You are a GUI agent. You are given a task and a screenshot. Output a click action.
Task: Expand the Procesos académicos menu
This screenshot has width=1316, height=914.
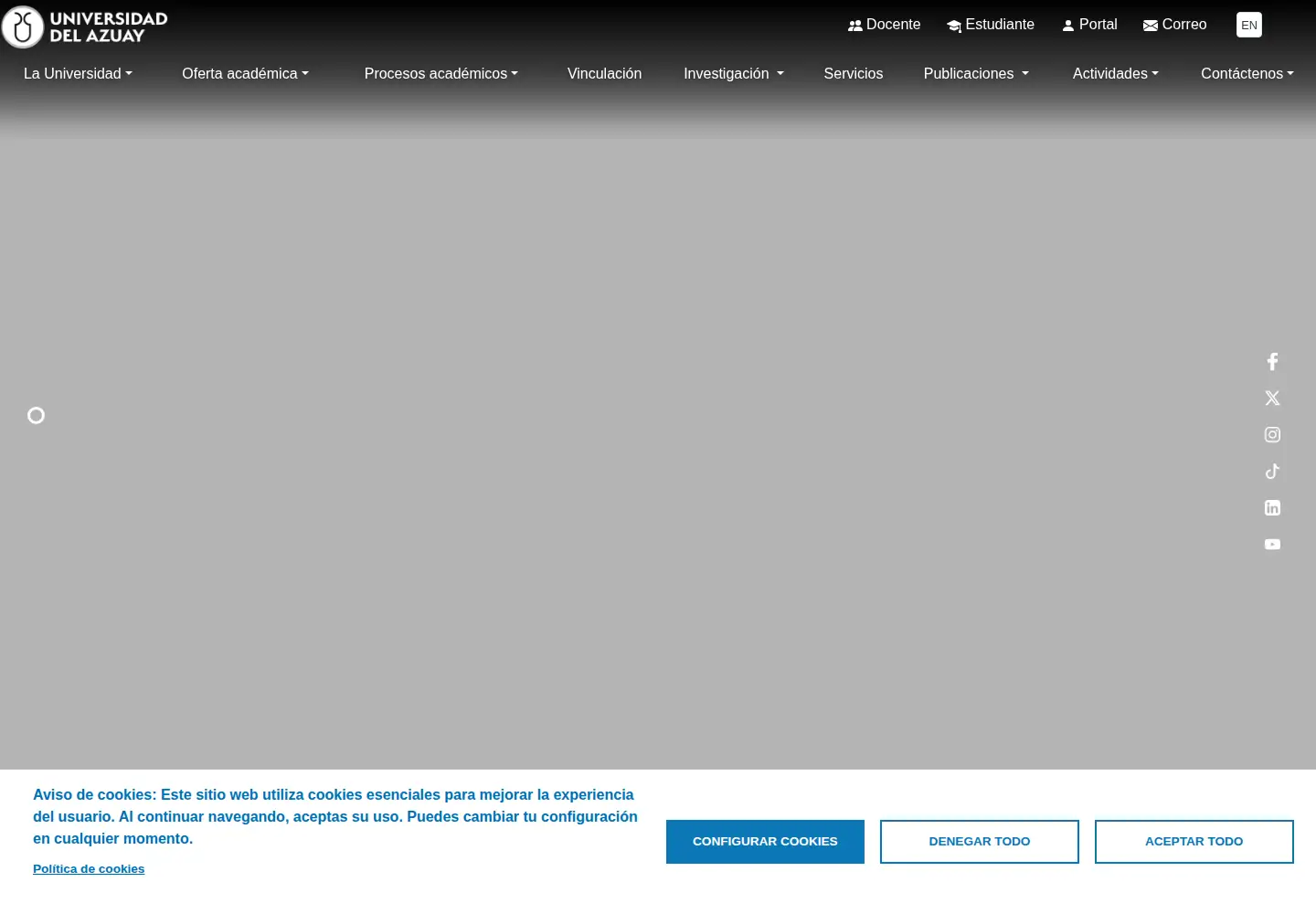pyautogui.click(x=440, y=74)
